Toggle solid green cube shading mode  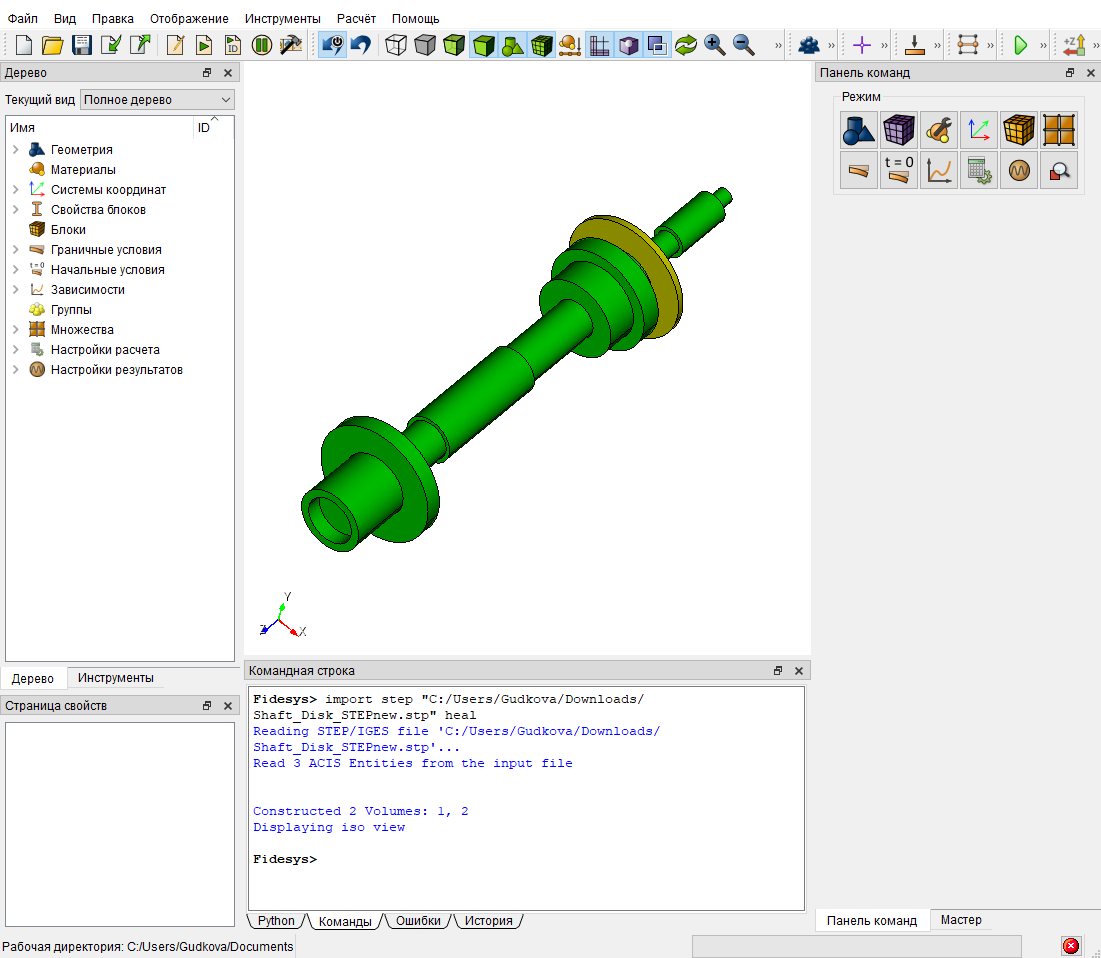point(484,46)
